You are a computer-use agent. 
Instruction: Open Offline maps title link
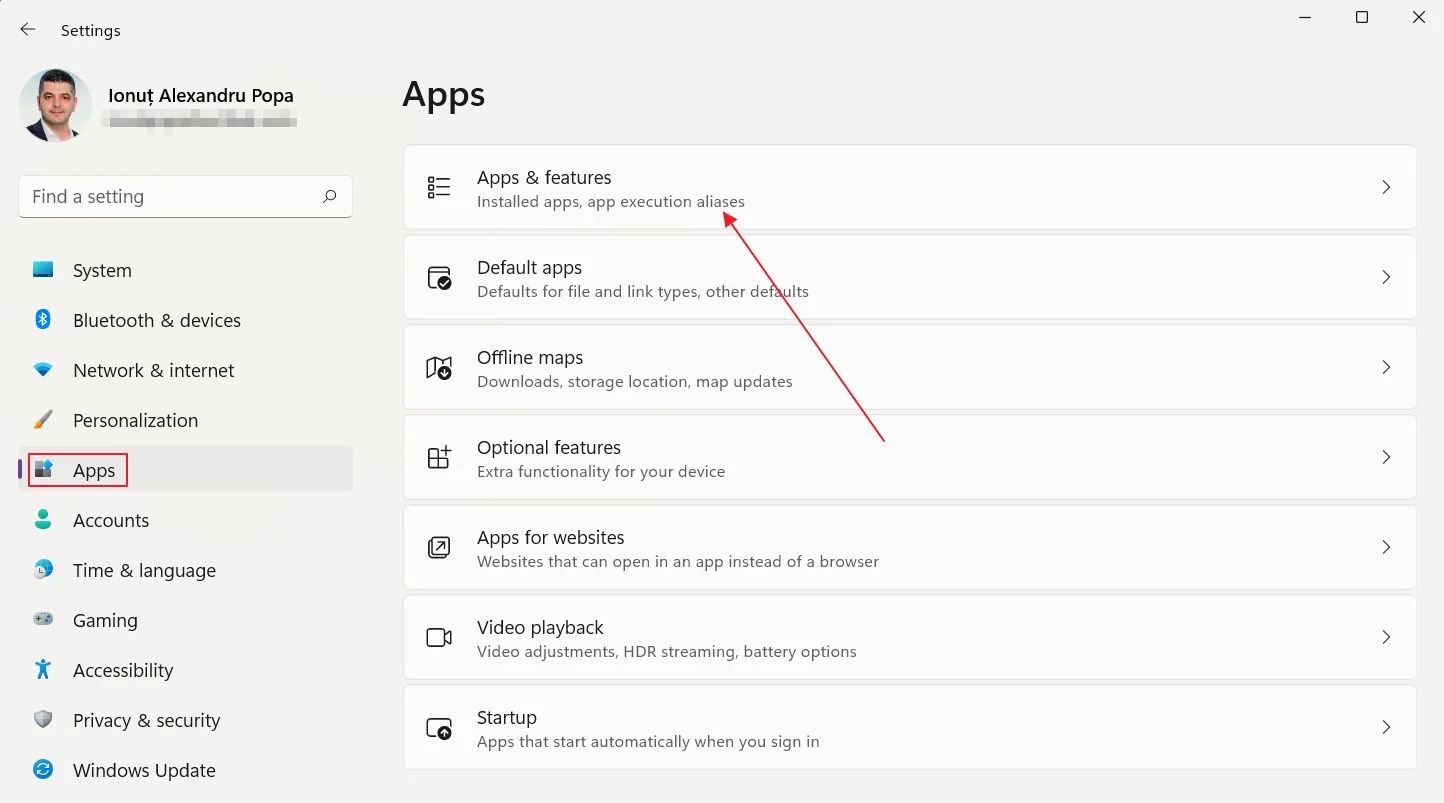click(530, 357)
